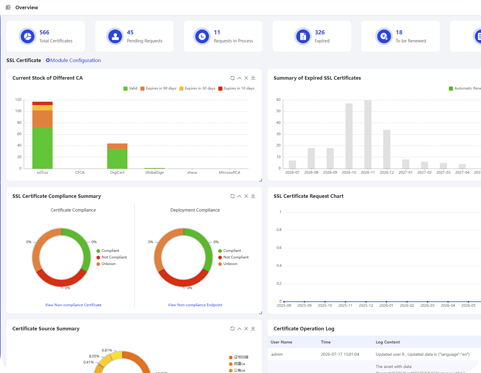Click the GlobalSign axis label
The height and width of the screenshot is (373, 481).
click(x=155, y=172)
